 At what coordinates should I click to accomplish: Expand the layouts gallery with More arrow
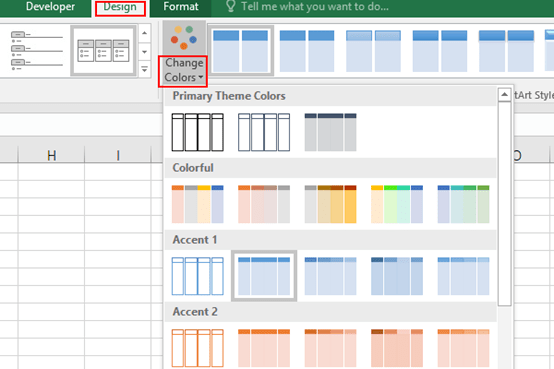[145, 69]
